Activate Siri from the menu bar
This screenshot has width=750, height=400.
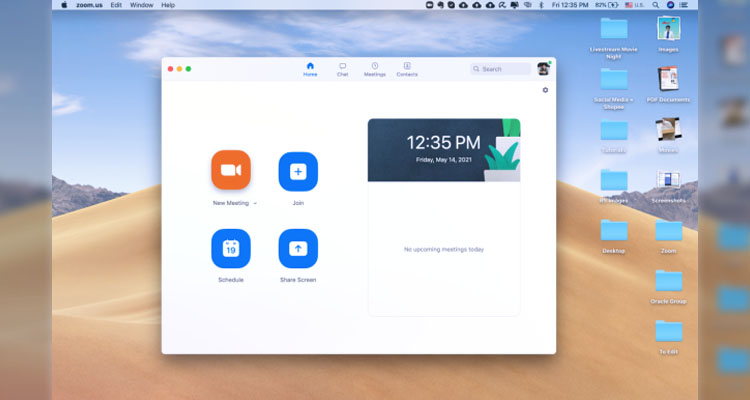pos(670,5)
